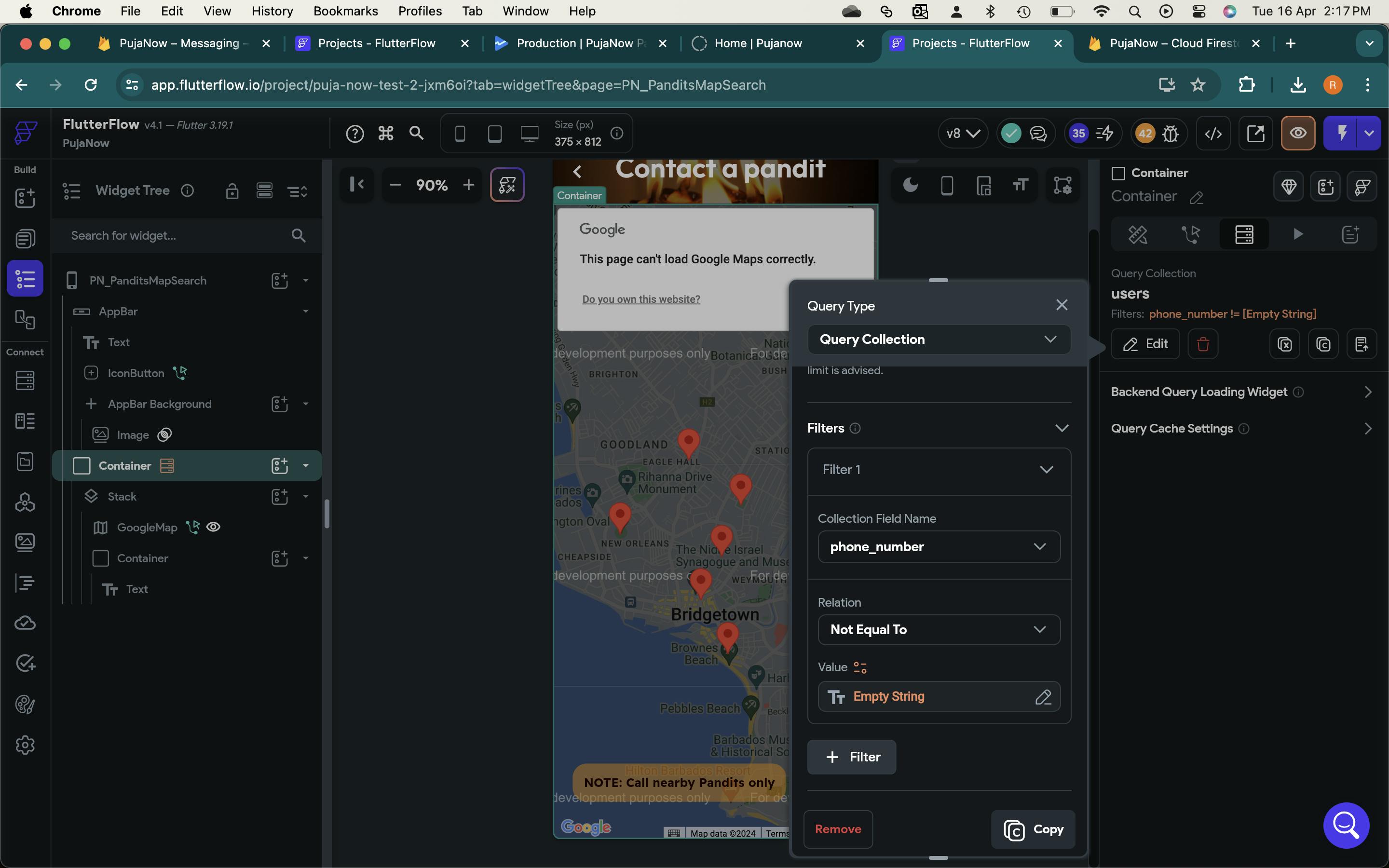Viewport: 1389px width, 868px height.
Task: Decrease canvas zoom with minus
Action: pyautogui.click(x=395, y=185)
